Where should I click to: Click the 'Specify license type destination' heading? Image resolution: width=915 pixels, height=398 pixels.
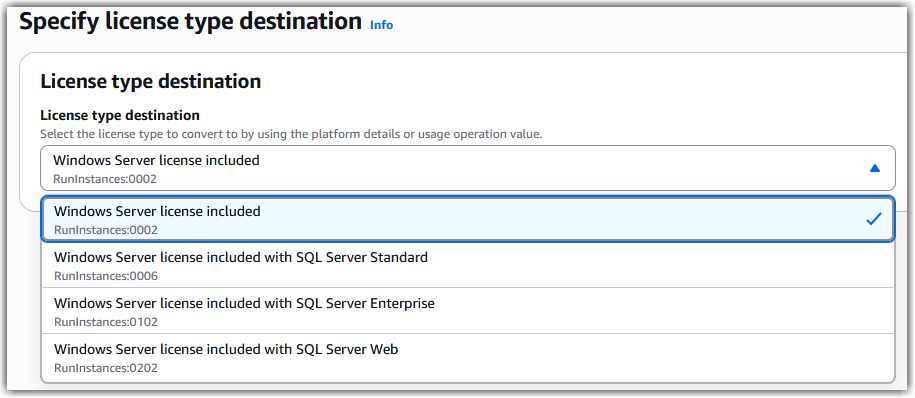tap(191, 22)
